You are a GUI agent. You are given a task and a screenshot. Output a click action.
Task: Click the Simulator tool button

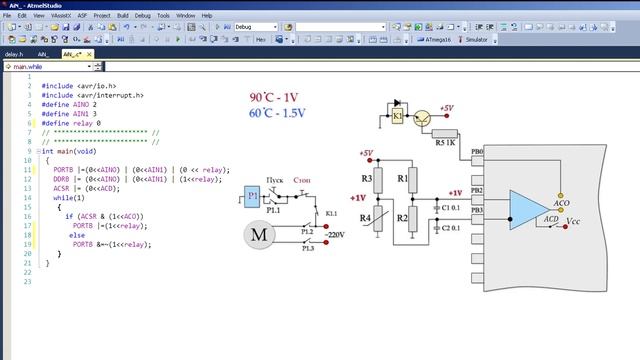473,40
